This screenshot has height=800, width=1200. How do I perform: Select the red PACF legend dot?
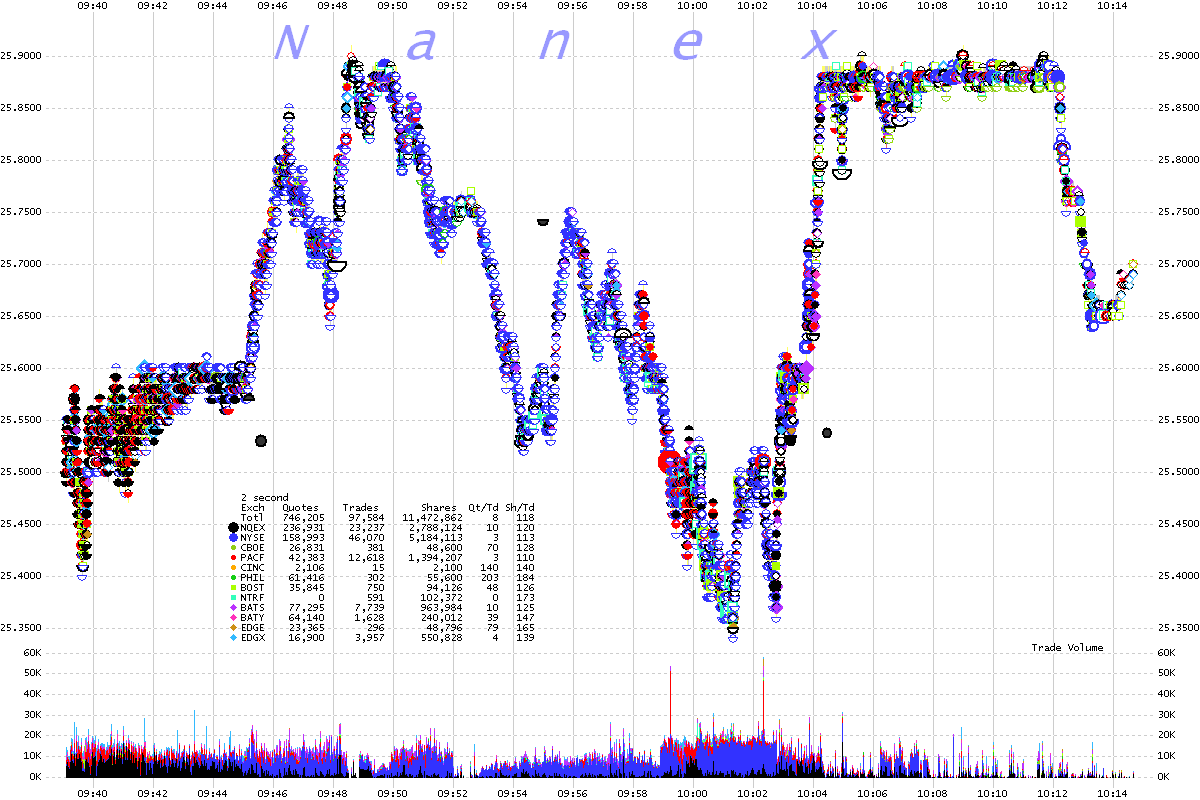tap(233, 557)
